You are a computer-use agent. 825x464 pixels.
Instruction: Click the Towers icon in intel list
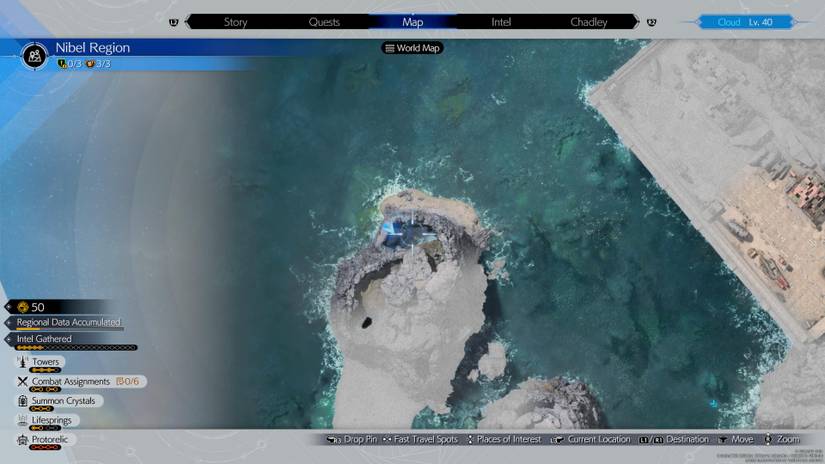click(22, 362)
